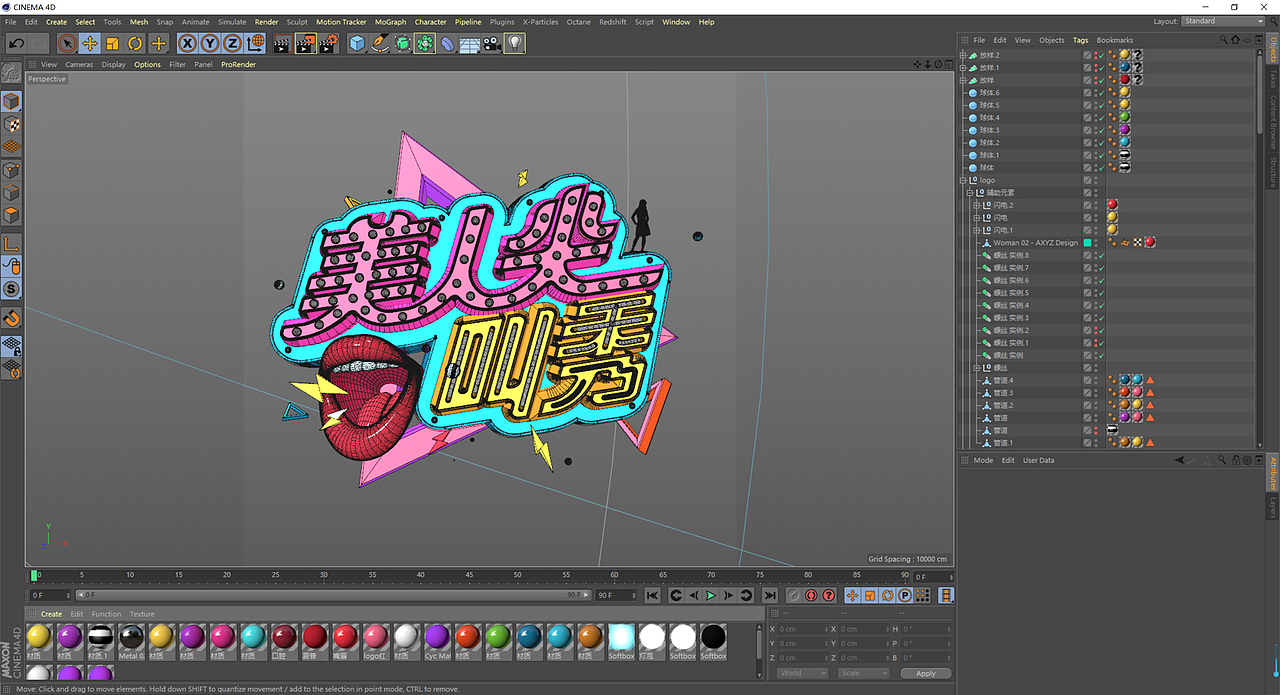This screenshot has height=695, width=1280.
Task: Expand the 闪电.1 group
Action: point(976,230)
